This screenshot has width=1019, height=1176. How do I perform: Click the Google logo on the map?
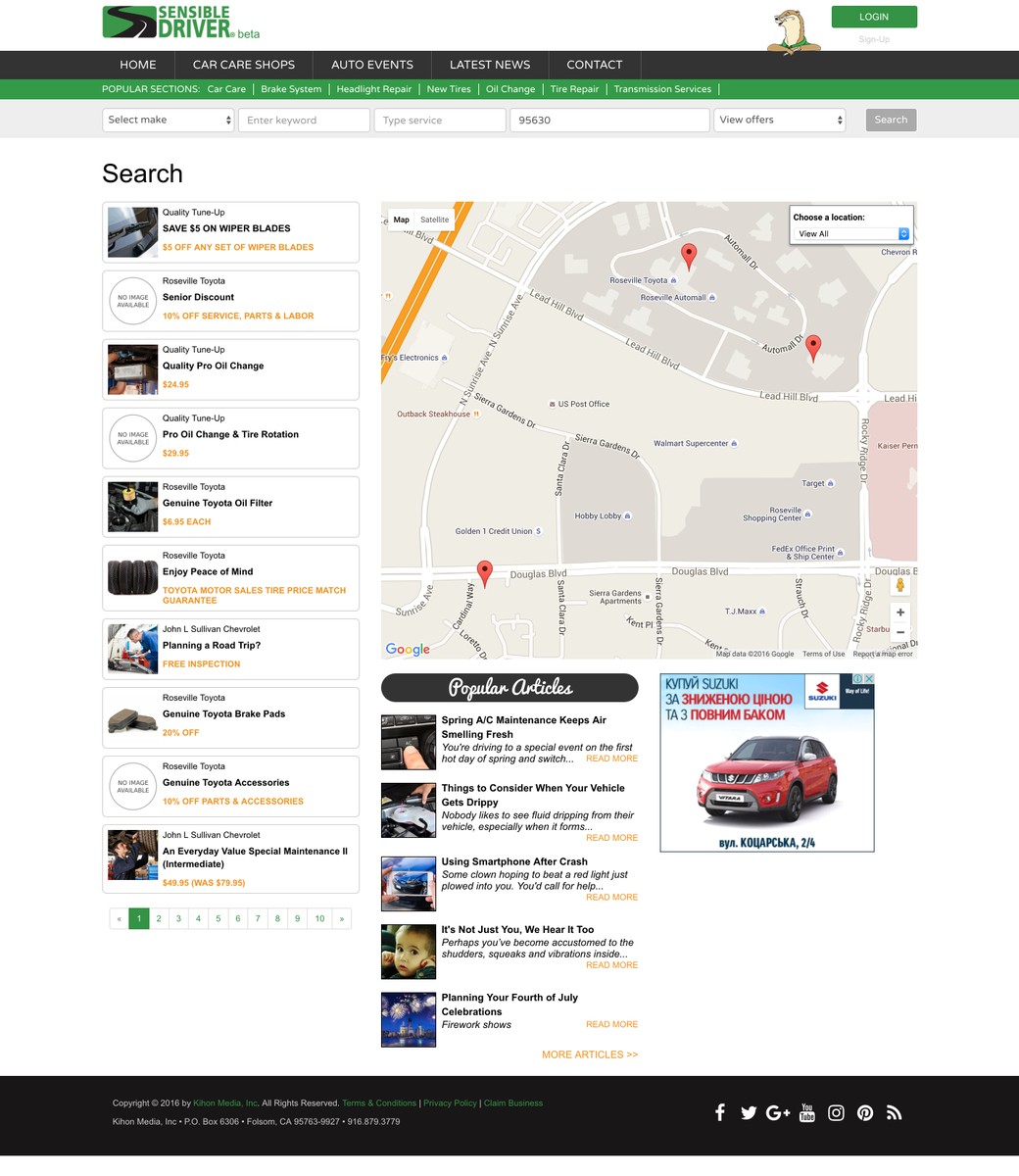coord(408,649)
